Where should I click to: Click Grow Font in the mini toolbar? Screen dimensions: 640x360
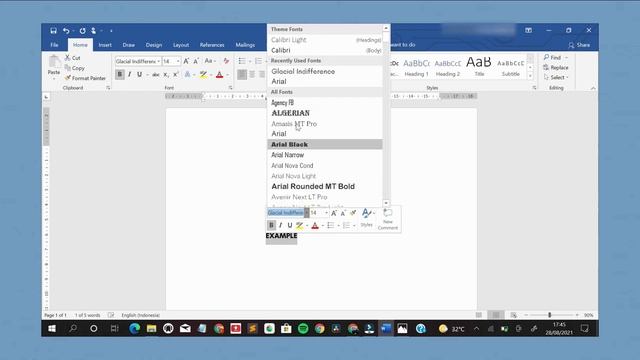(334, 213)
